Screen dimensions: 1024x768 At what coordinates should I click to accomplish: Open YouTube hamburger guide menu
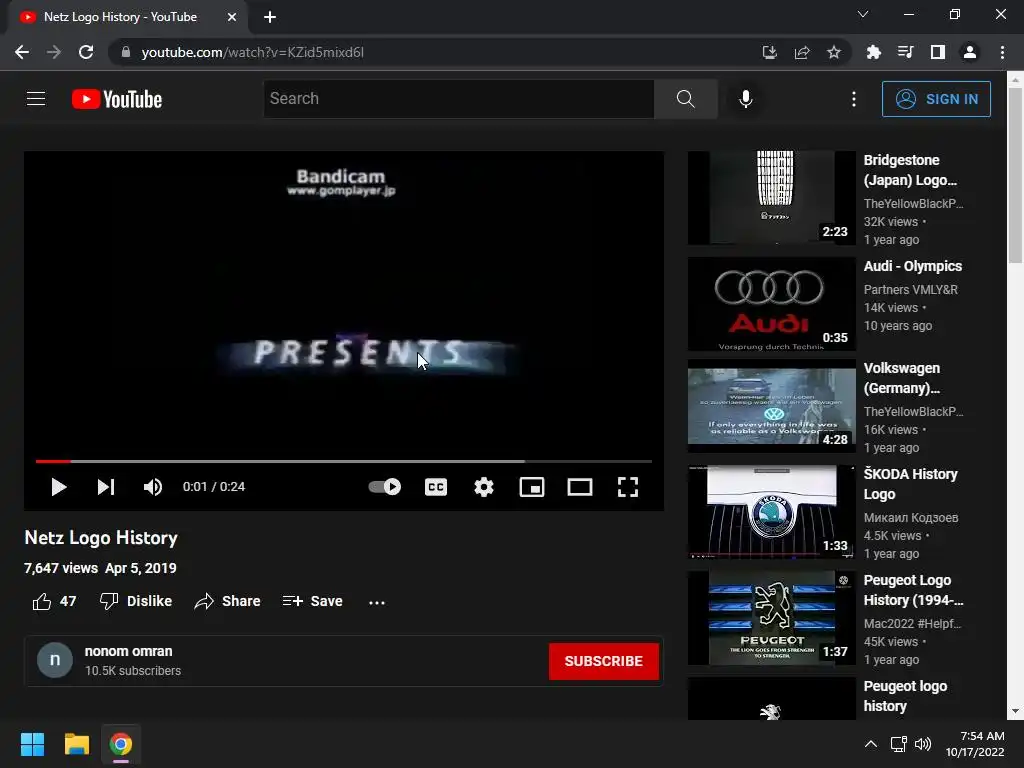36,99
